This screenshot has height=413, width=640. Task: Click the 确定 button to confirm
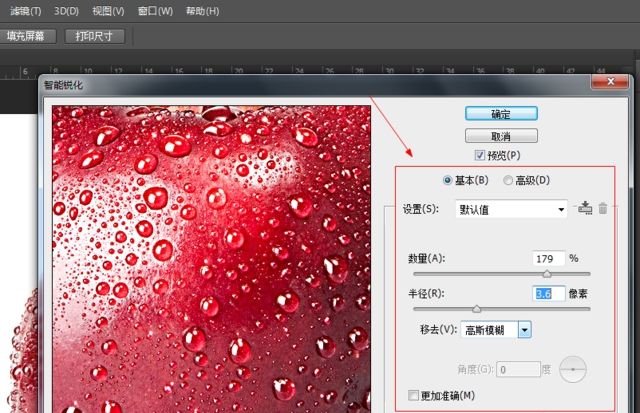pos(501,113)
